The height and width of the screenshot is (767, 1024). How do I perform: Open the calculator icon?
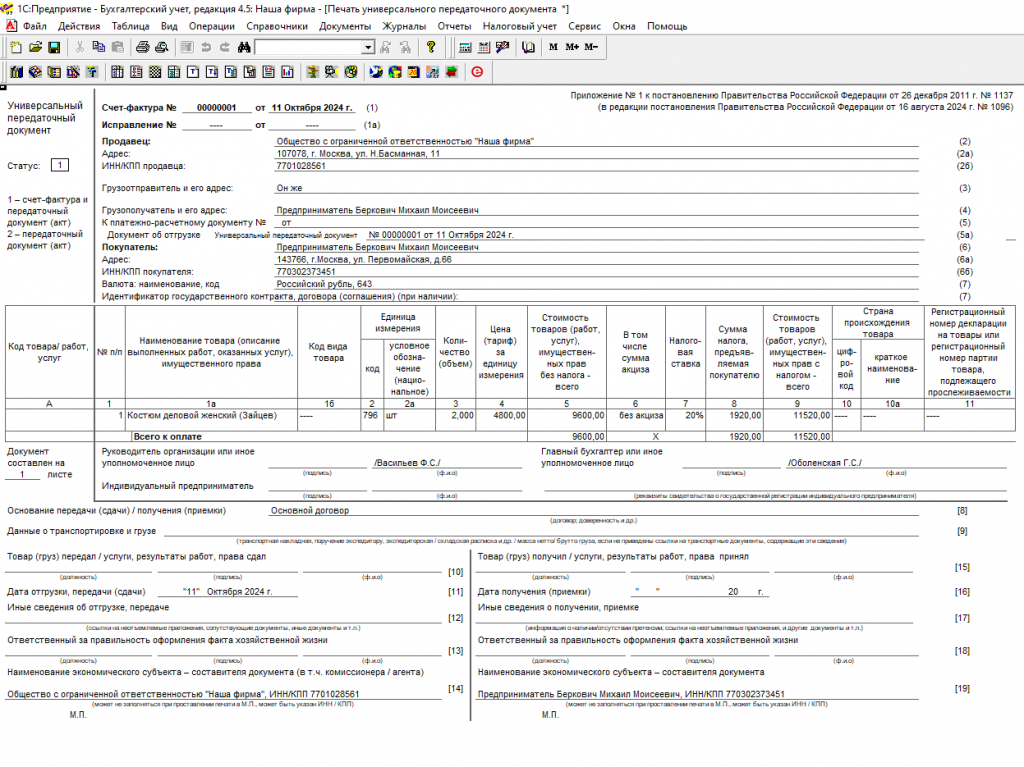[x=465, y=47]
